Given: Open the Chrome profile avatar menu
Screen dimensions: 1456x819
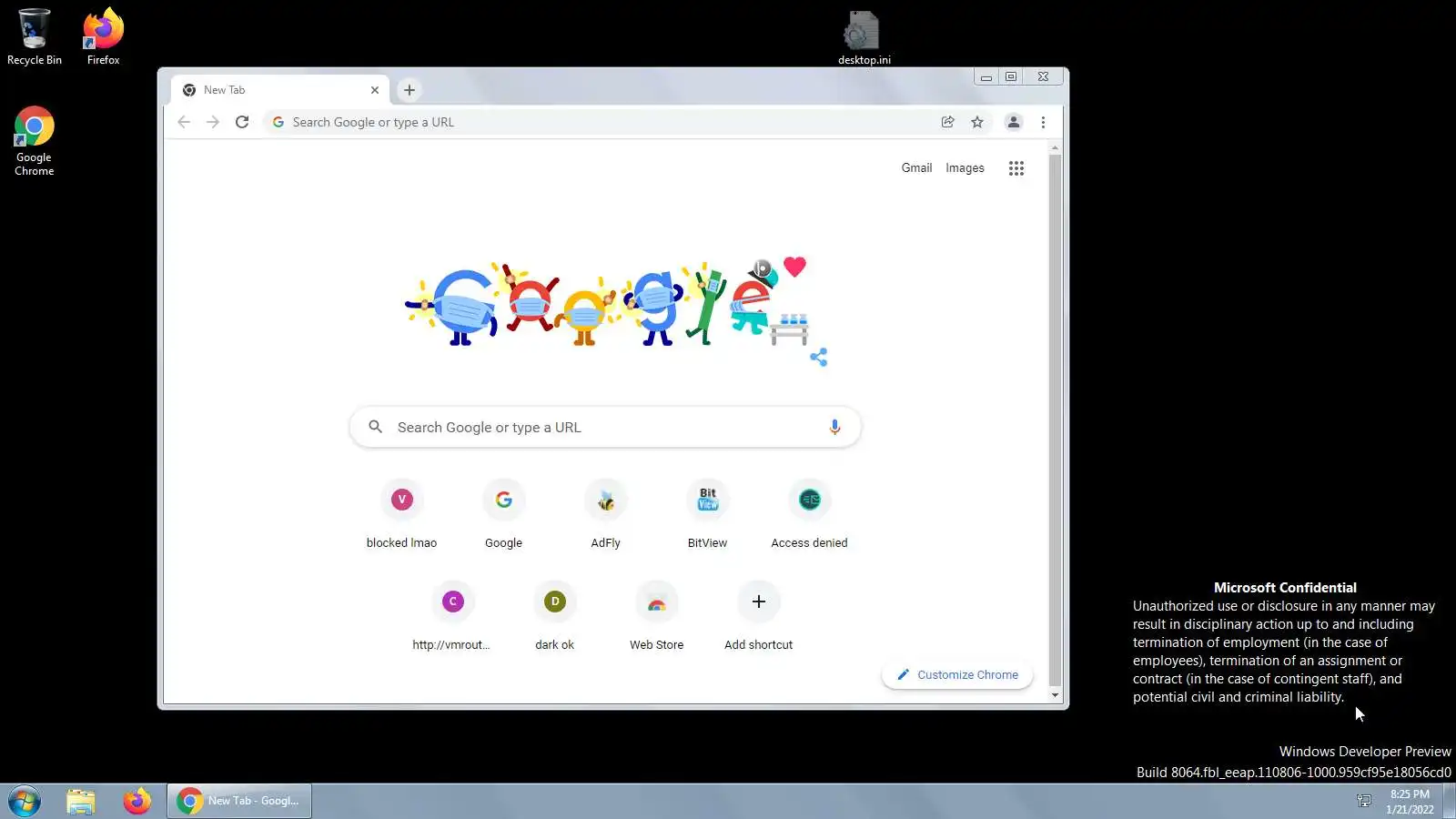Looking at the screenshot, I should 1013,122.
